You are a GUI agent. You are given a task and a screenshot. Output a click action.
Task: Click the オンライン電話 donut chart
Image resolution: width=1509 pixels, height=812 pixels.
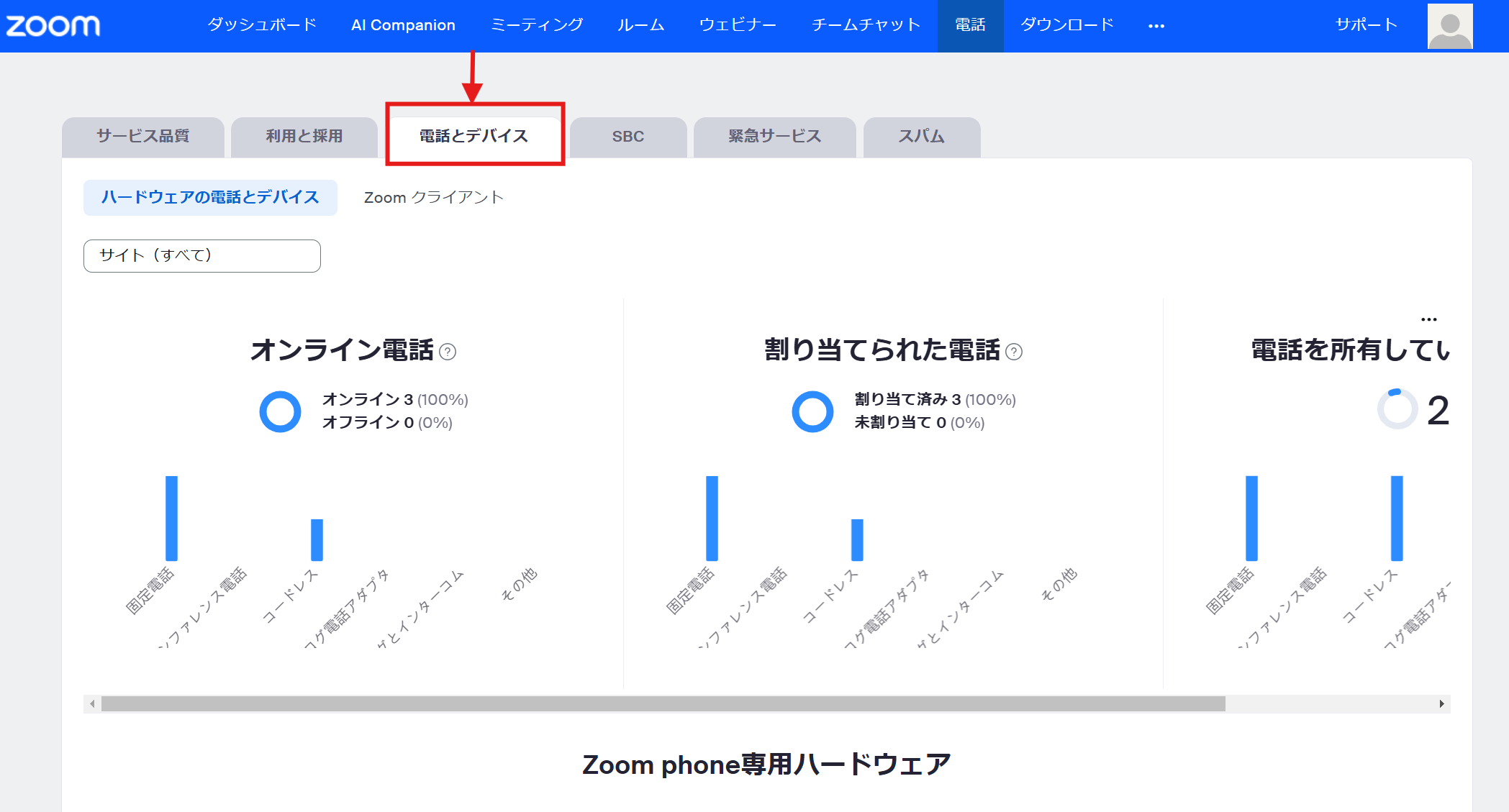[280, 411]
